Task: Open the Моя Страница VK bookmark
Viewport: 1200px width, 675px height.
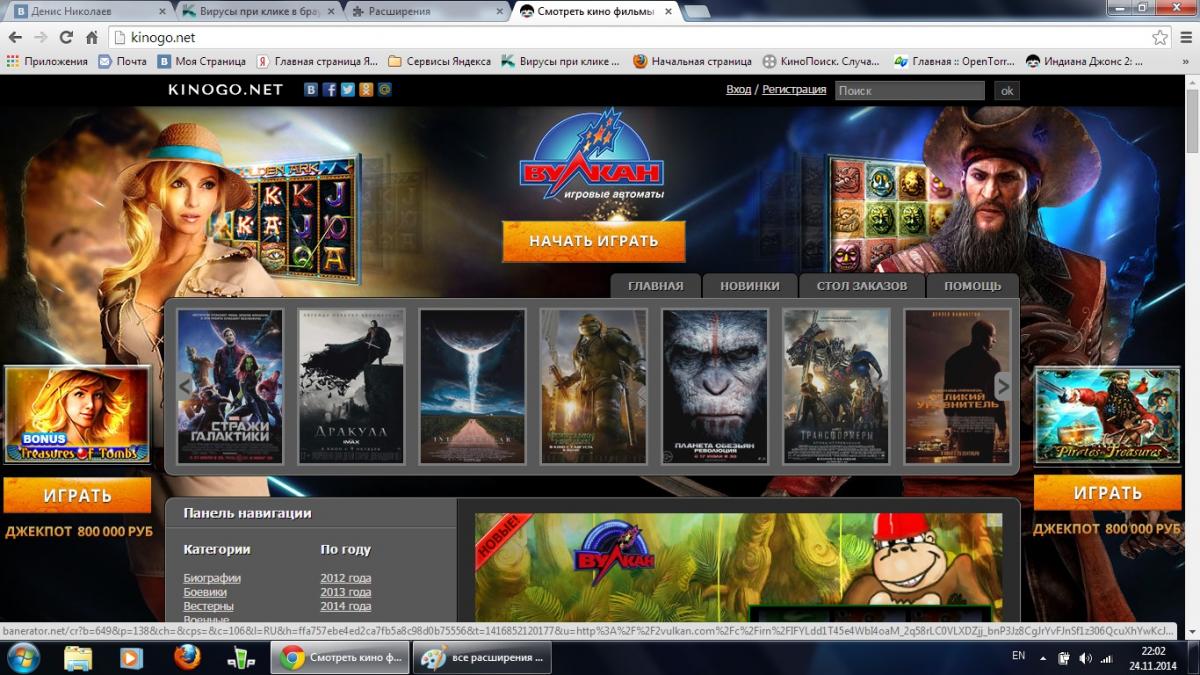Action: tap(201, 61)
